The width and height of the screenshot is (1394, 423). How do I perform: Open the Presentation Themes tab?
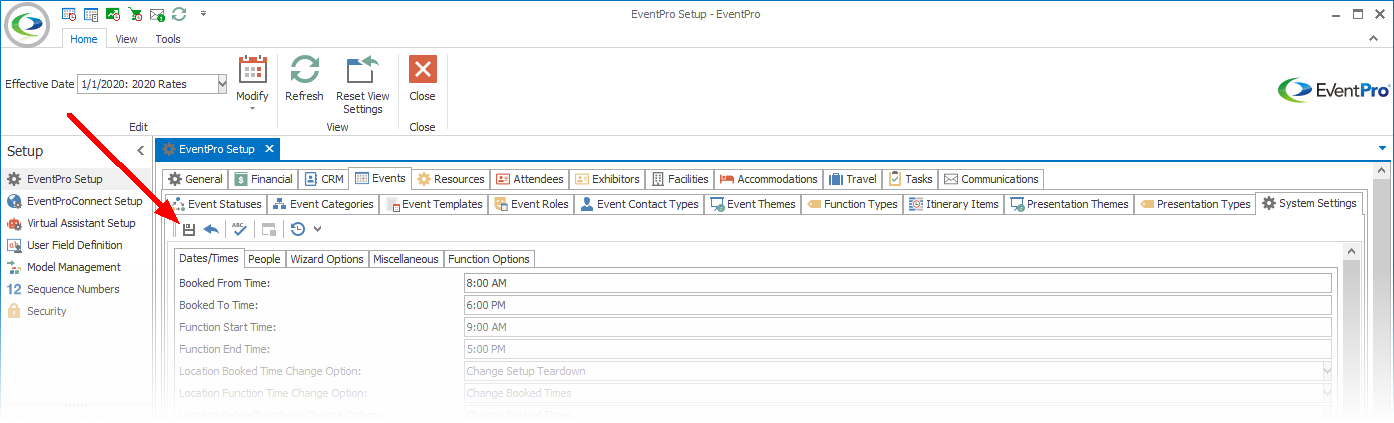pyautogui.click(x=1069, y=204)
